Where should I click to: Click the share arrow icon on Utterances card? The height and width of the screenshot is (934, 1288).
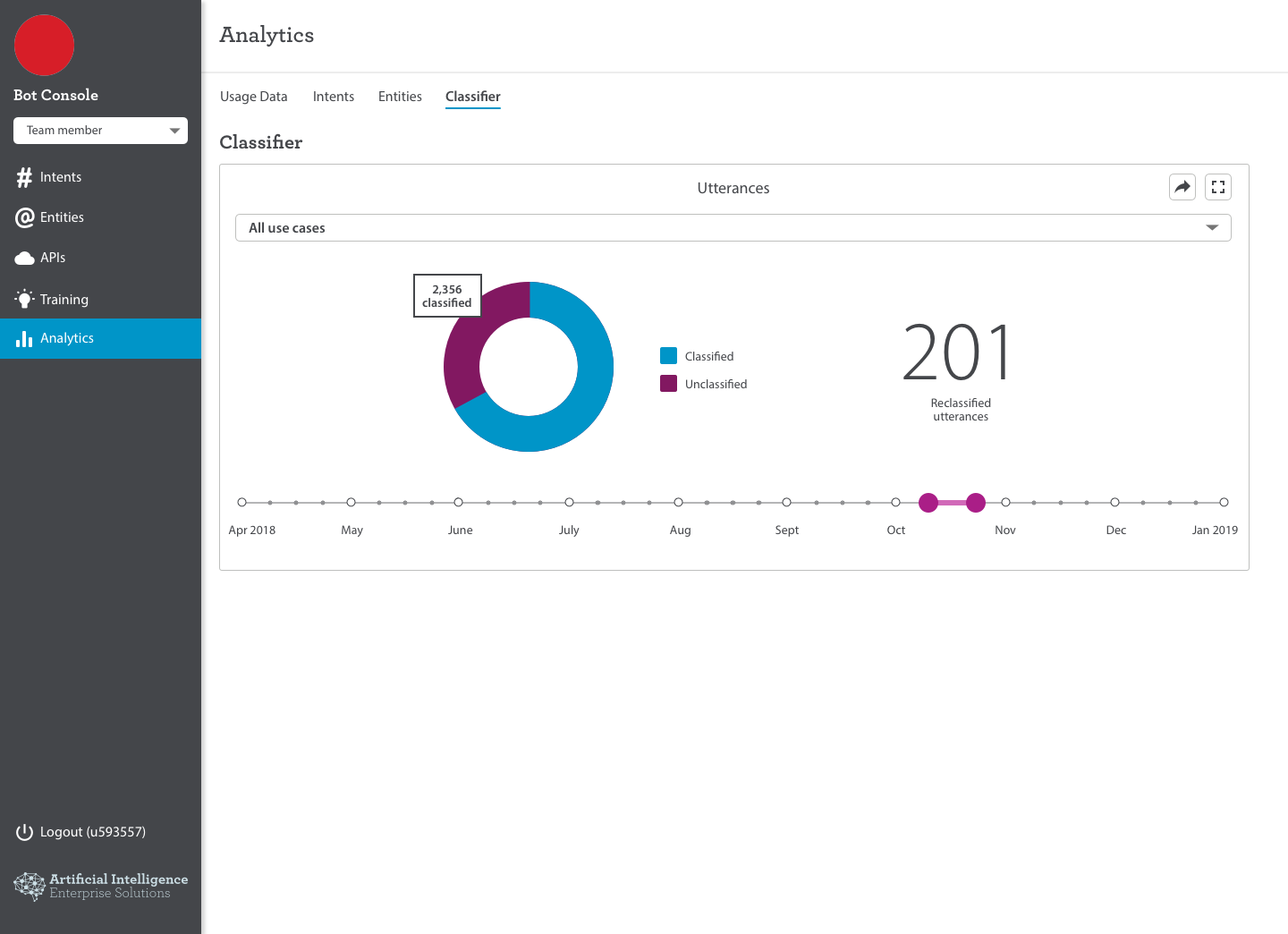coord(1182,187)
